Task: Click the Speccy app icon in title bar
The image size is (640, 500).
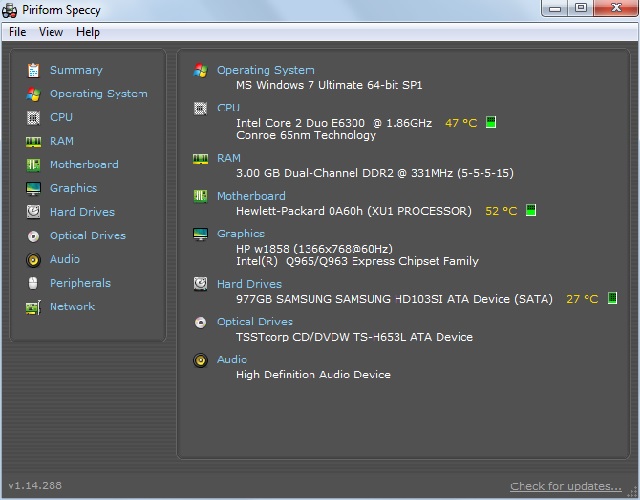Action: tap(9, 10)
